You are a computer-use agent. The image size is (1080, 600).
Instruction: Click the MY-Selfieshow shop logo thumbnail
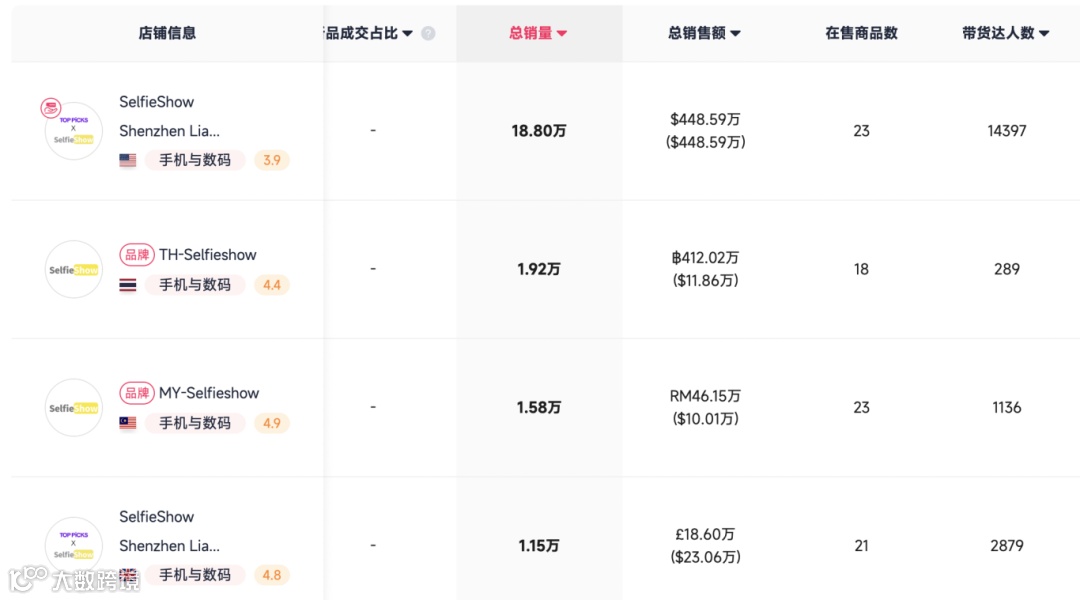pyautogui.click(x=74, y=408)
